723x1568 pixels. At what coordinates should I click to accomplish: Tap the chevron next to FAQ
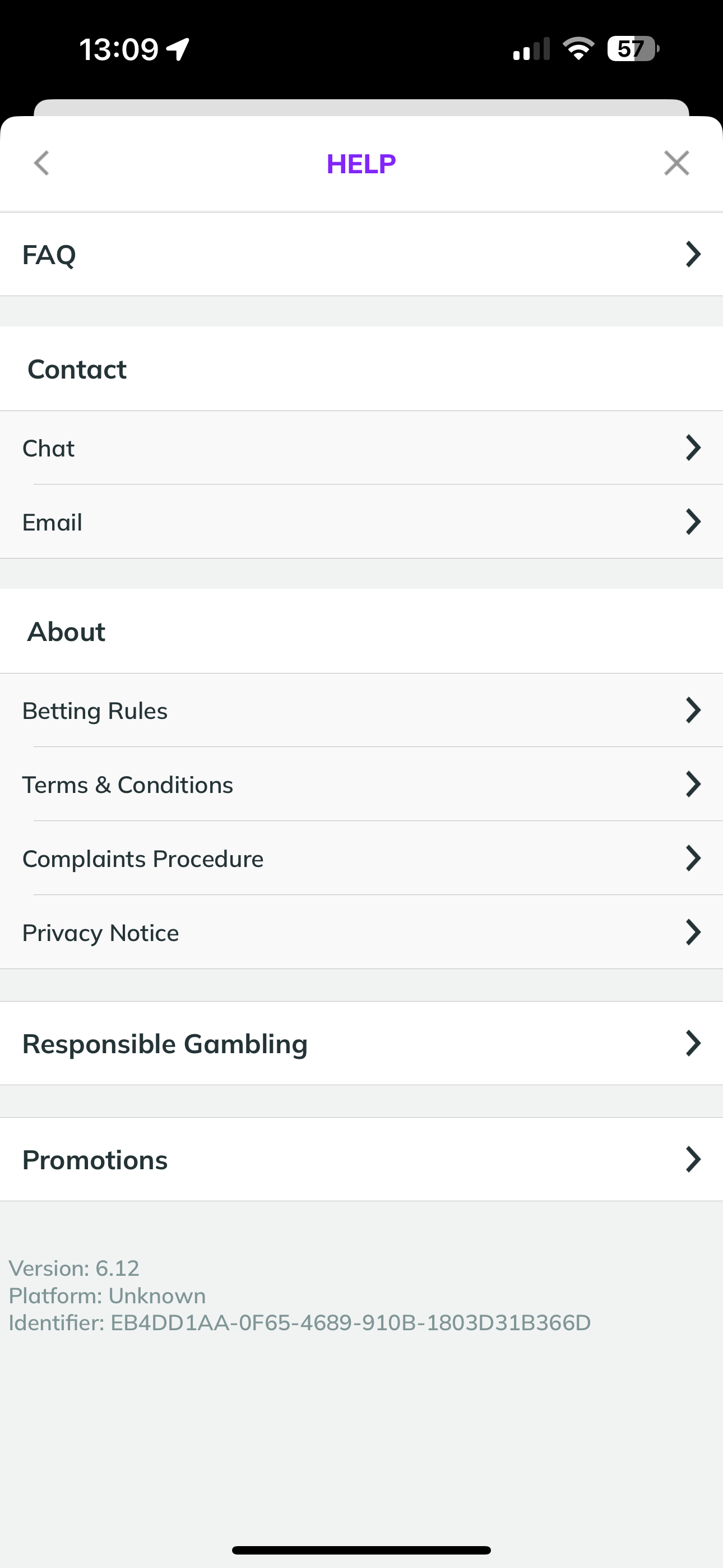pyautogui.click(x=693, y=255)
